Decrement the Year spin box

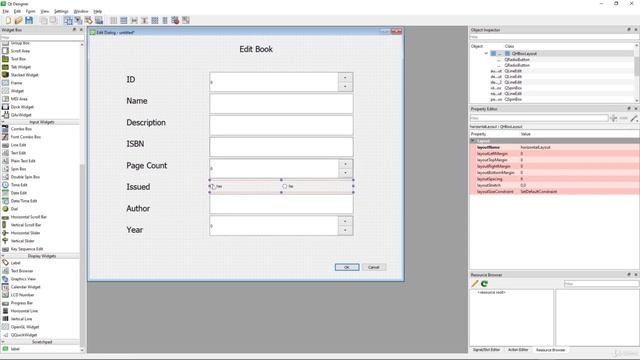click(x=345, y=231)
